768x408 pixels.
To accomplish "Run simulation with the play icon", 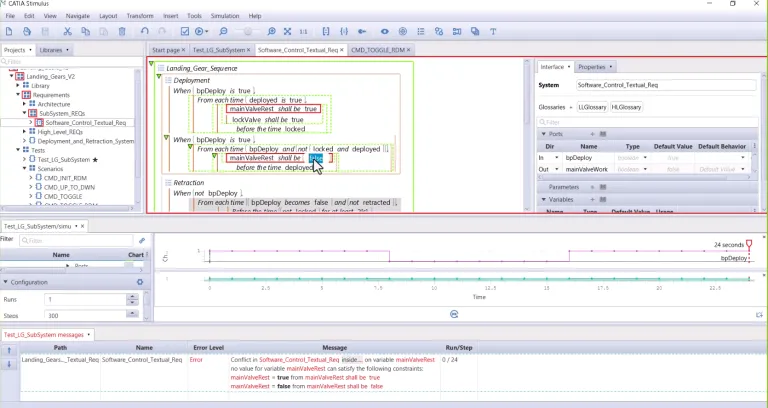I will [x=199, y=31].
